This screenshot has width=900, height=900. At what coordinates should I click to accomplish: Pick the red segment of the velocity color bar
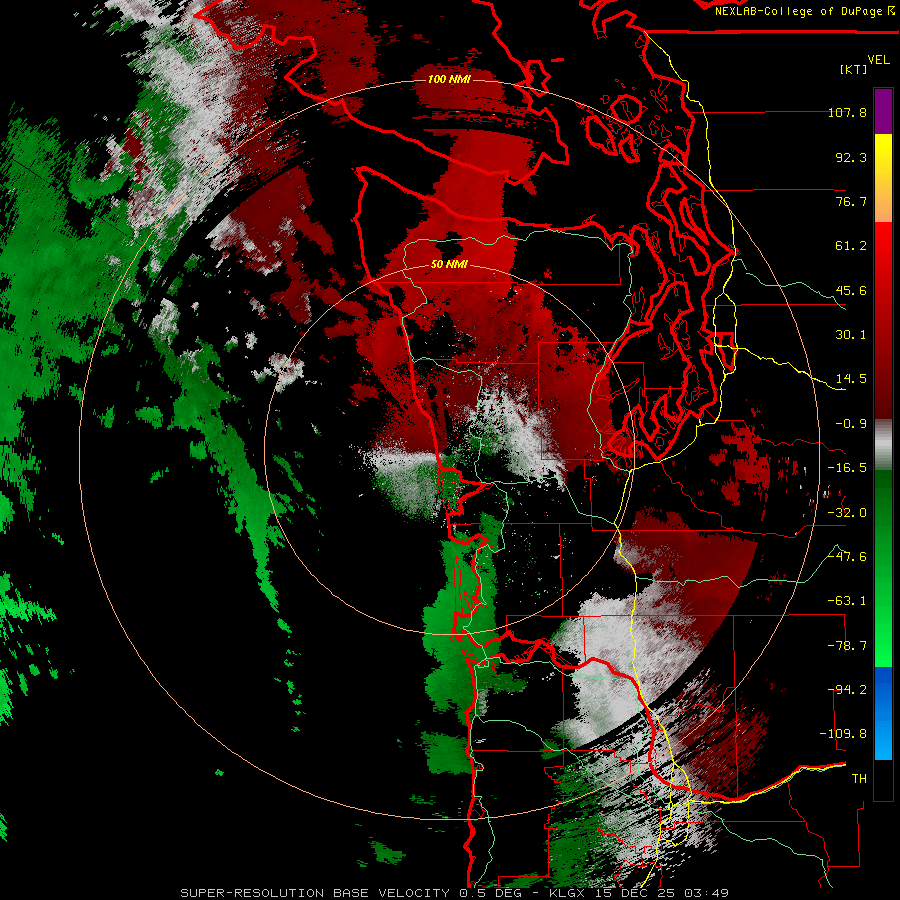pyautogui.click(x=883, y=320)
